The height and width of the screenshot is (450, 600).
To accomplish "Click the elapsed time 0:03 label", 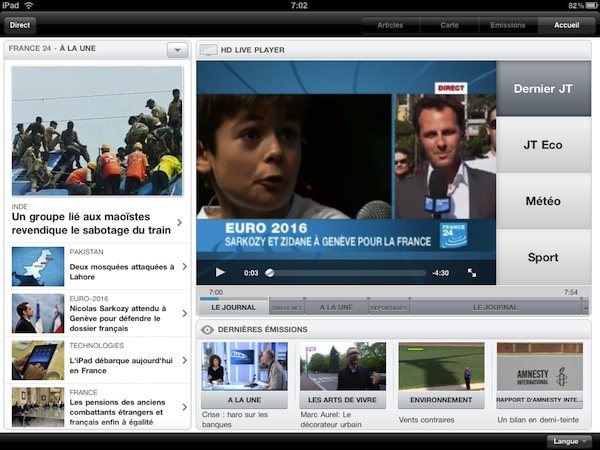I will (x=251, y=273).
